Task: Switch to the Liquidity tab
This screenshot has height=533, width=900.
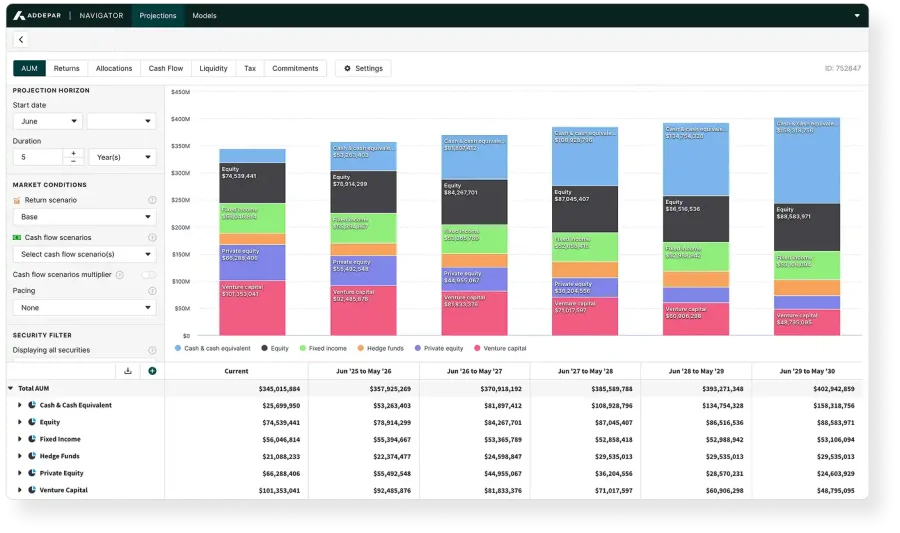Action: pos(213,68)
